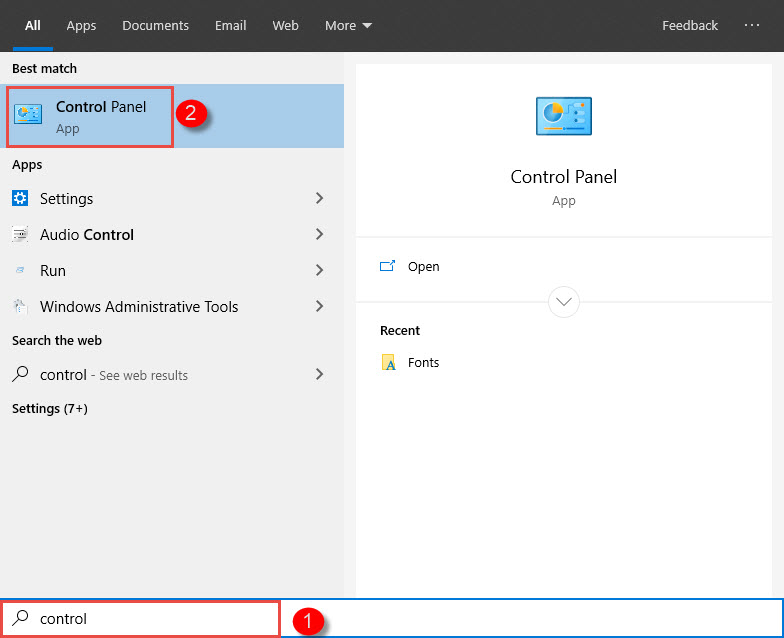Select the Web filter tab
Image resolution: width=784 pixels, height=638 pixels.
(x=285, y=26)
